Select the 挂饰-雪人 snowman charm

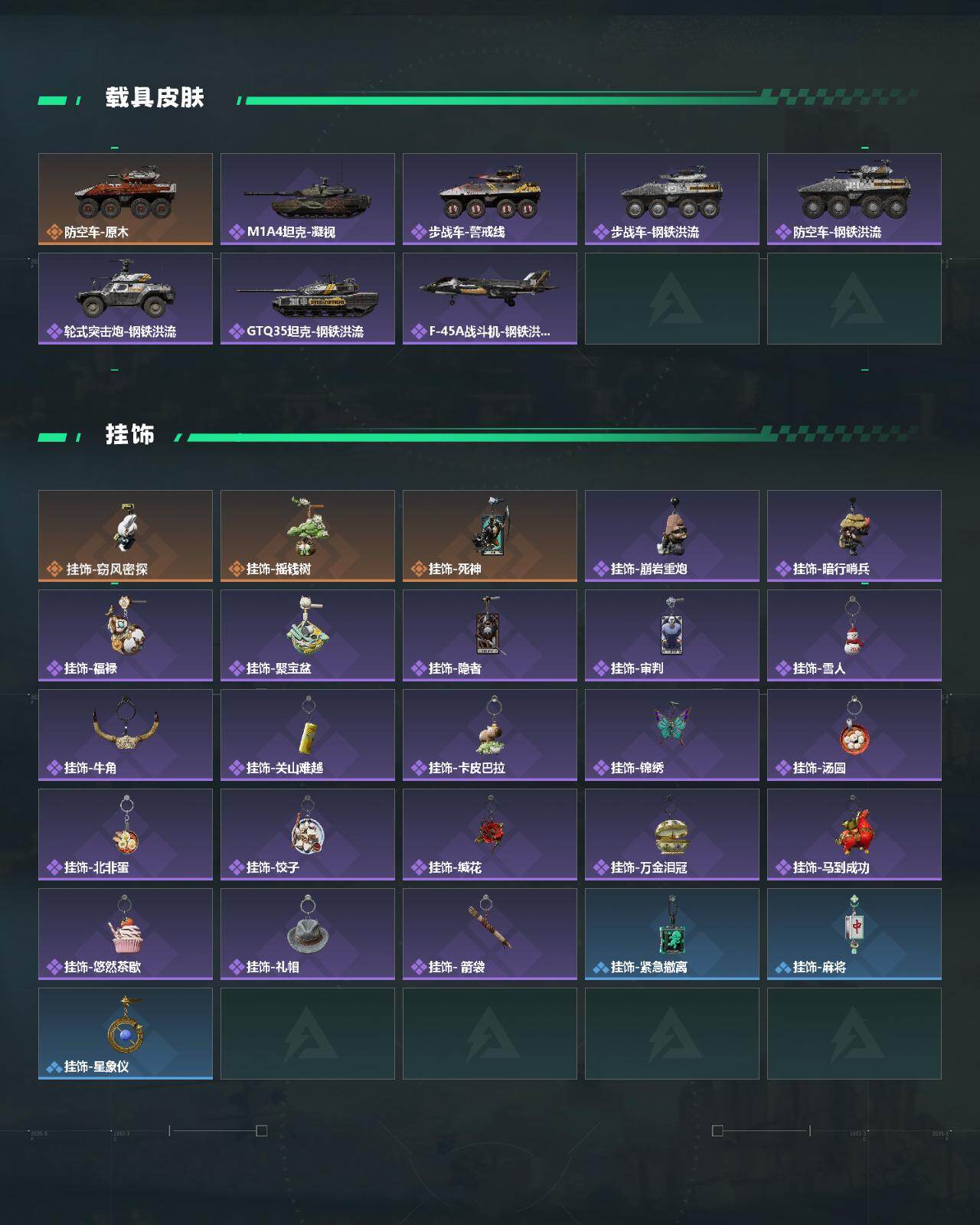coord(854,635)
